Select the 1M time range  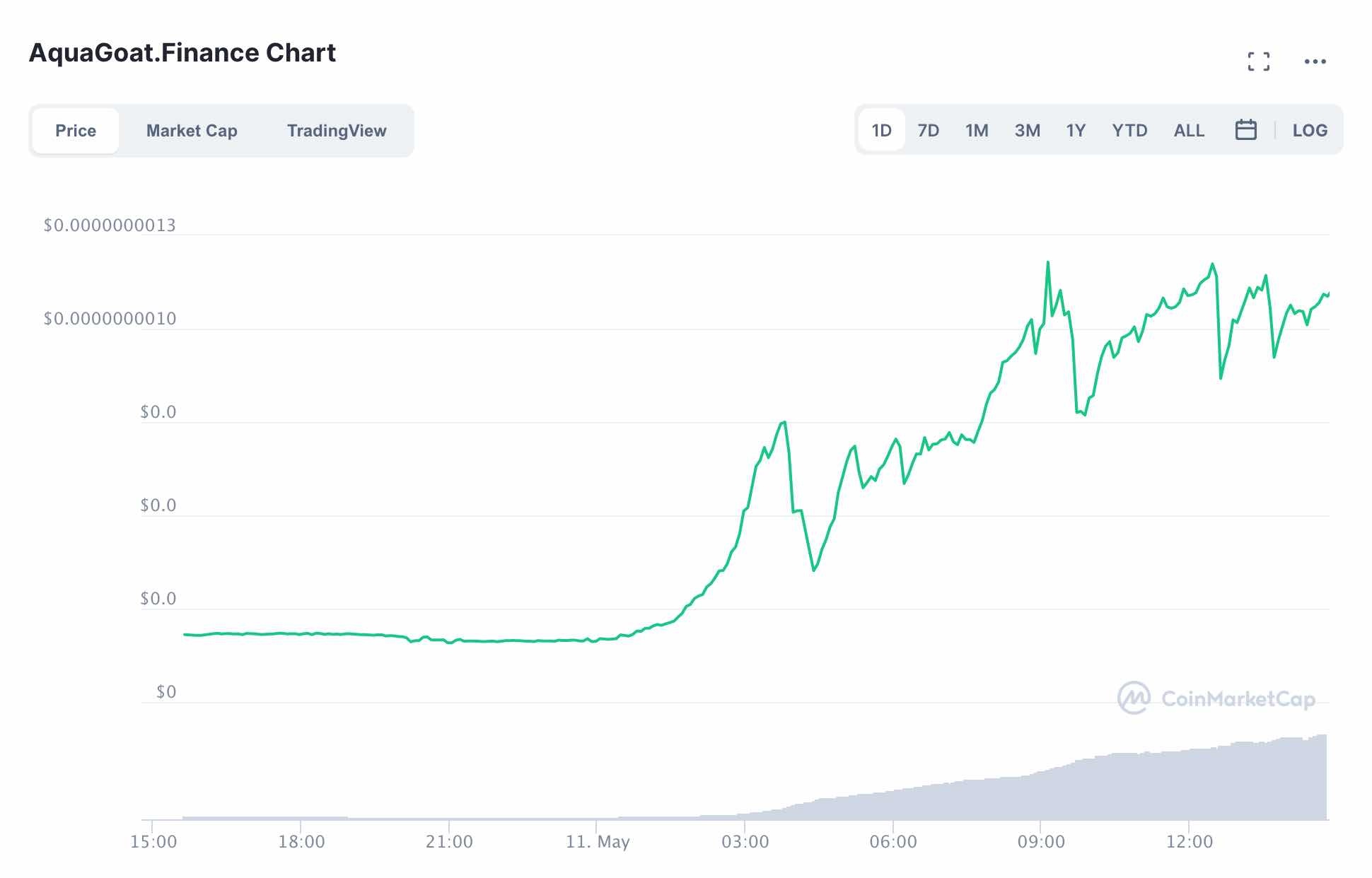click(x=977, y=130)
